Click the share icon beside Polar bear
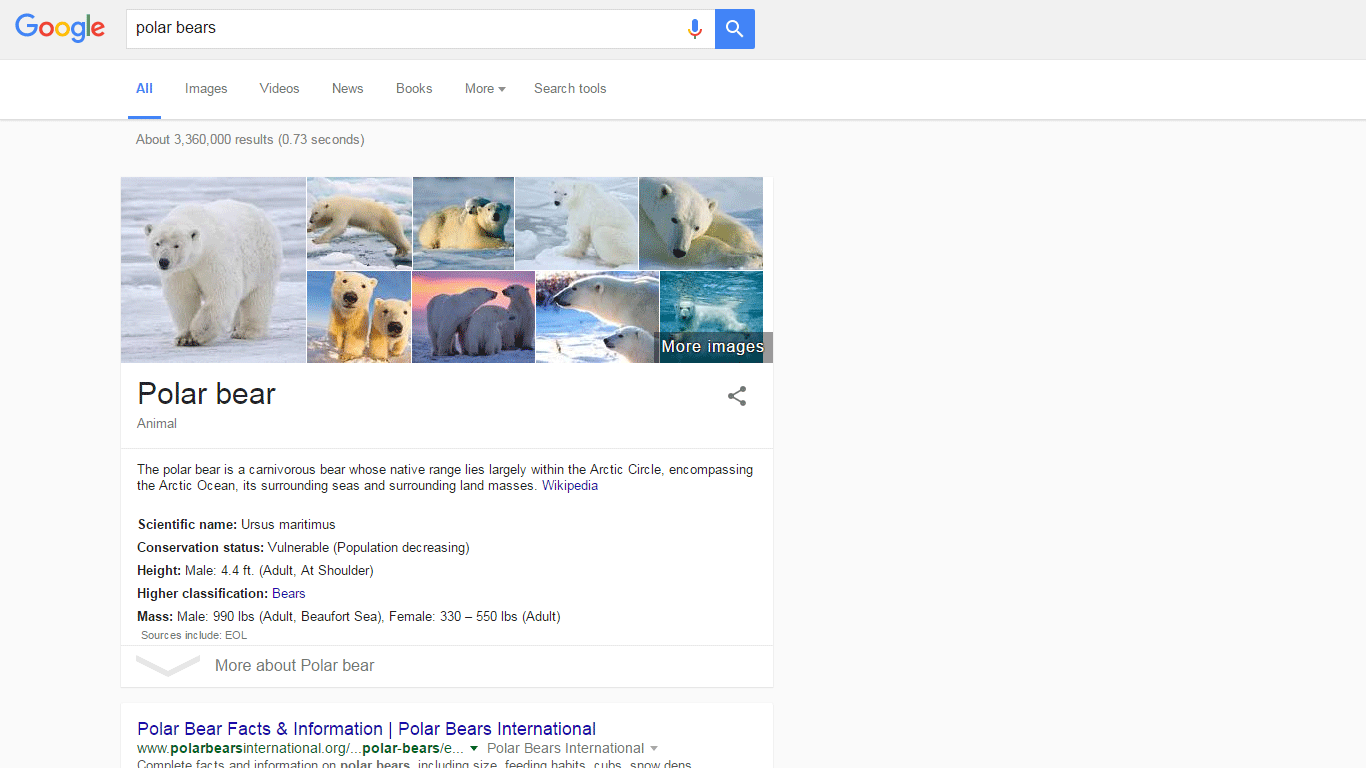1366x768 pixels. click(x=737, y=396)
